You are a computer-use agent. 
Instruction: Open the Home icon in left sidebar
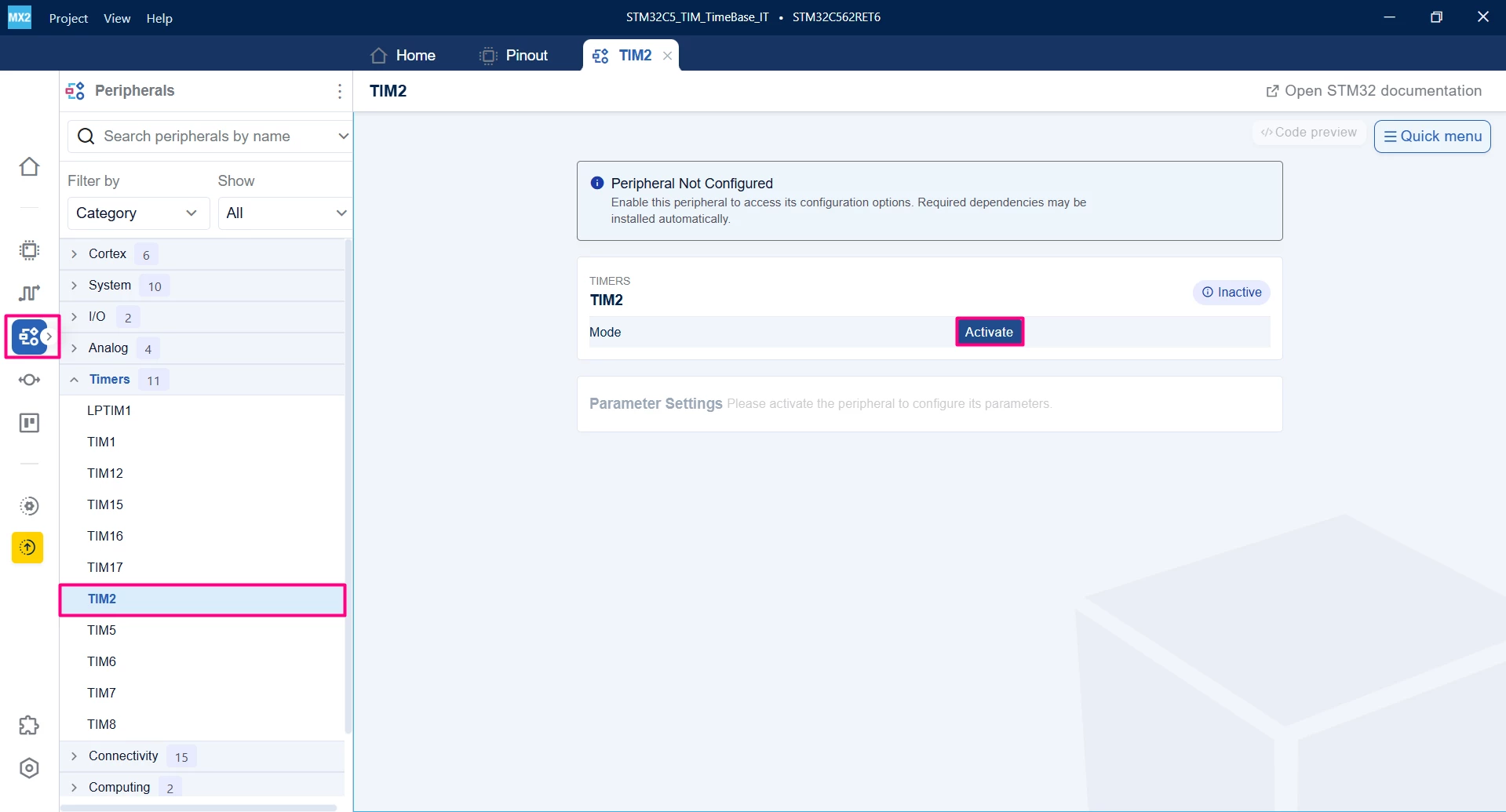click(x=29, y=167)
